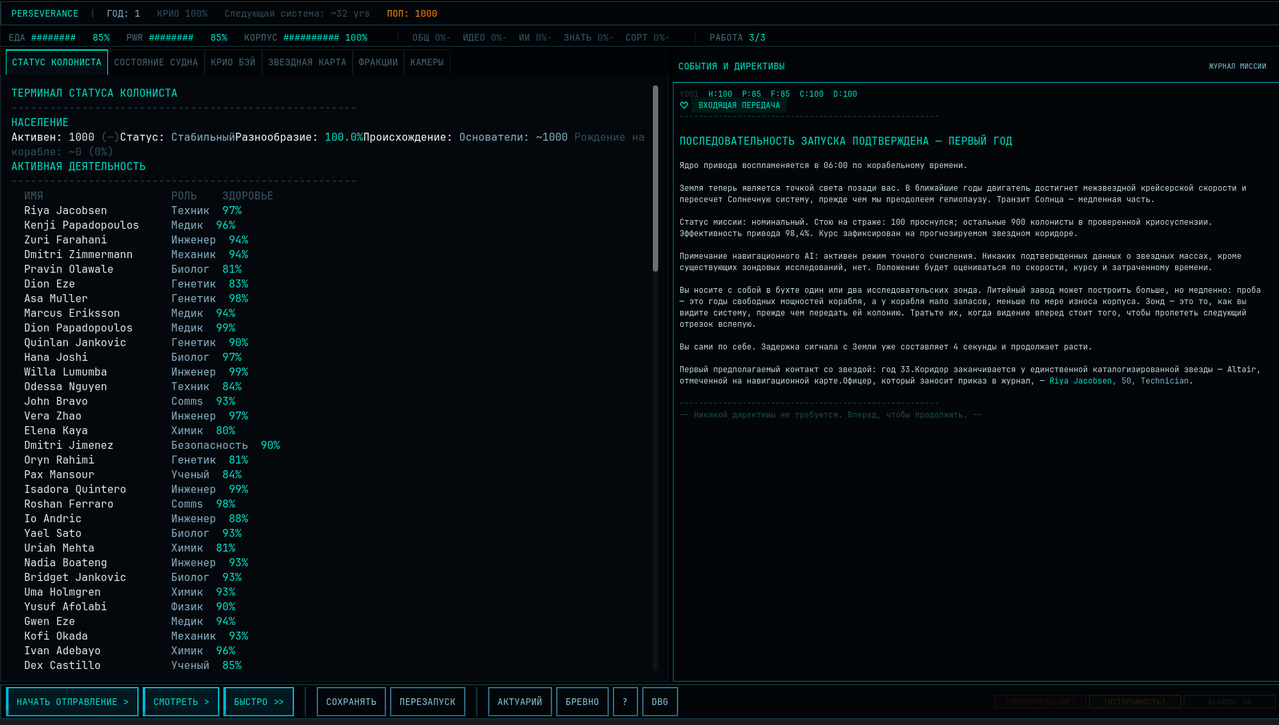Click the ОСТОРОЖНОСТЬ caution indicator
This screenshot has width=1279, height=725.
[x=1135, y=702]
